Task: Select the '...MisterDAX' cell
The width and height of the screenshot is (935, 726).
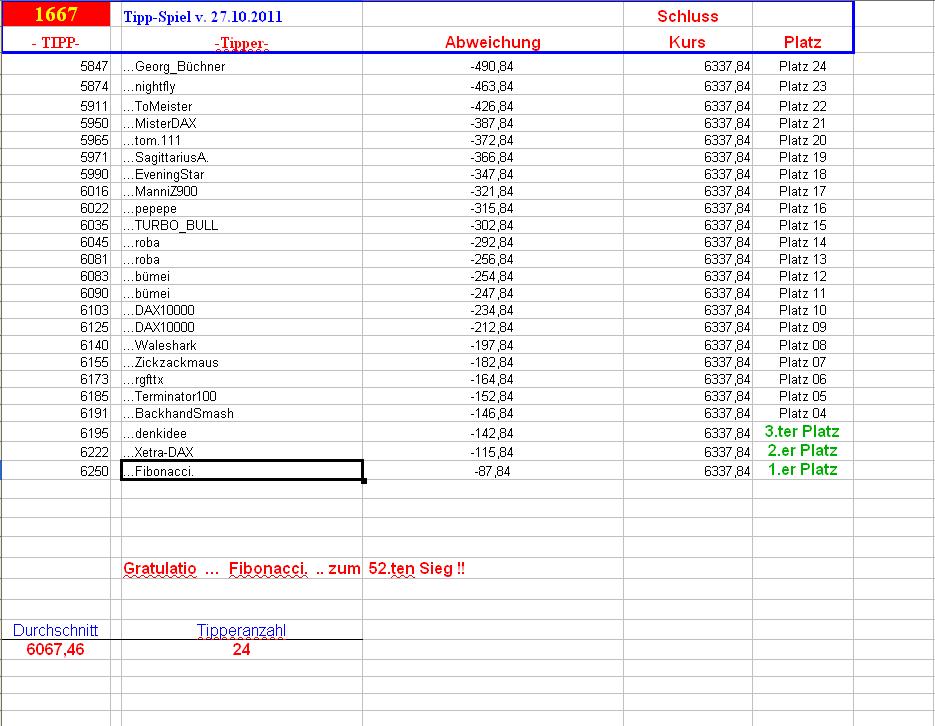Action: (x=242, y=123)
